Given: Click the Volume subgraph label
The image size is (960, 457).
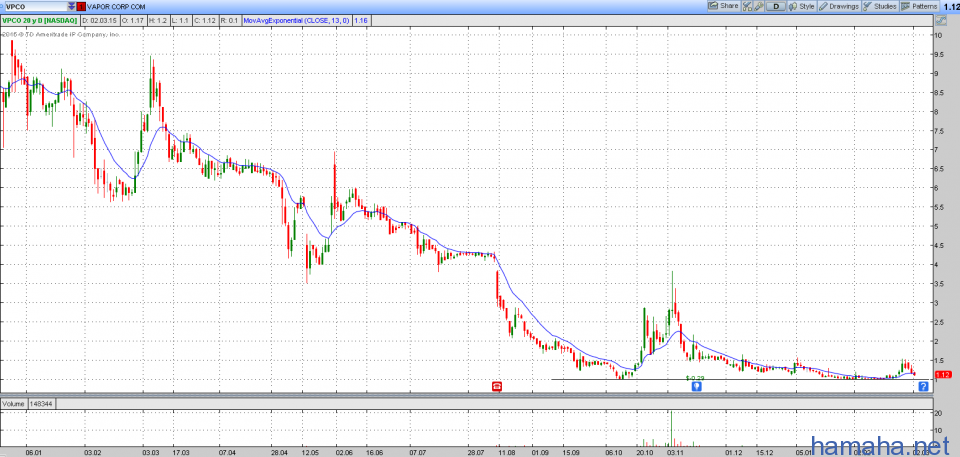Looking at the screenshot, I should tap(13, 403).
